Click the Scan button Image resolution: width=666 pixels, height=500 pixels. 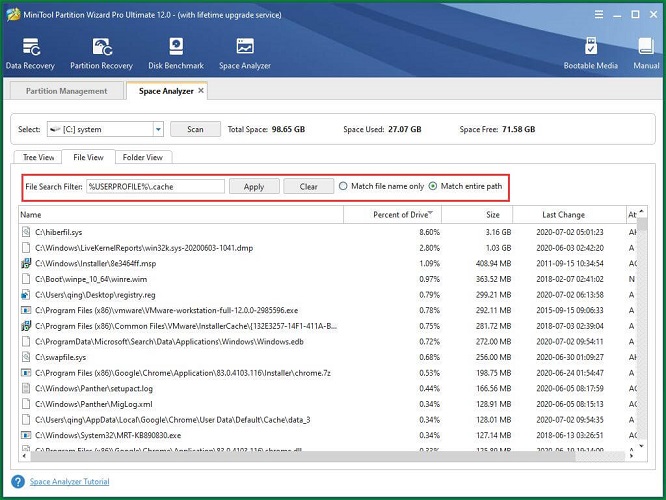coord(195,129)
